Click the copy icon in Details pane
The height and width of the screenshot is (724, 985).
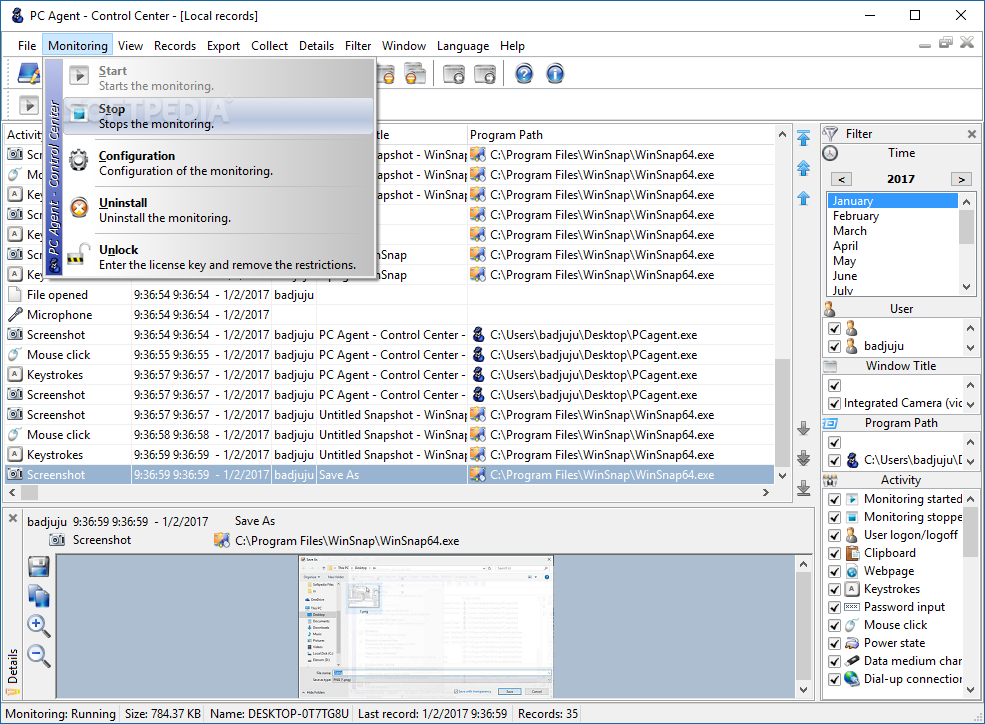38,596
